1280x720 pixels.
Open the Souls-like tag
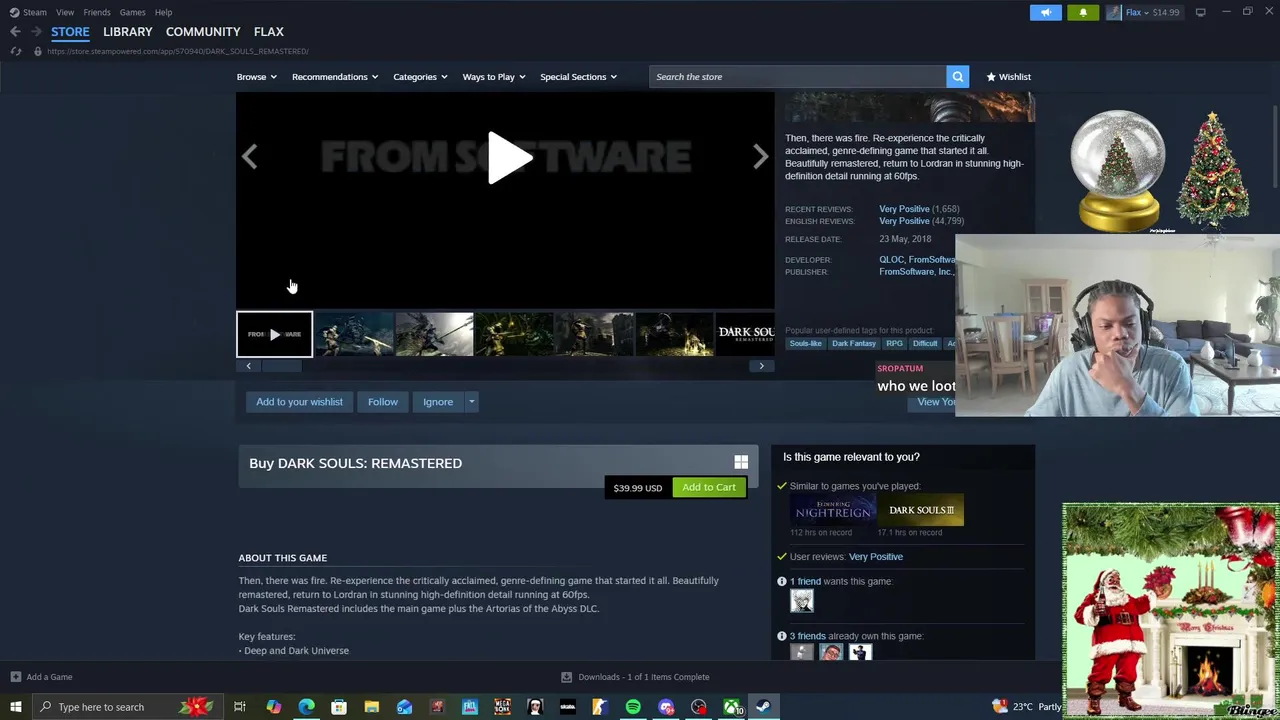tap(806, 343)
